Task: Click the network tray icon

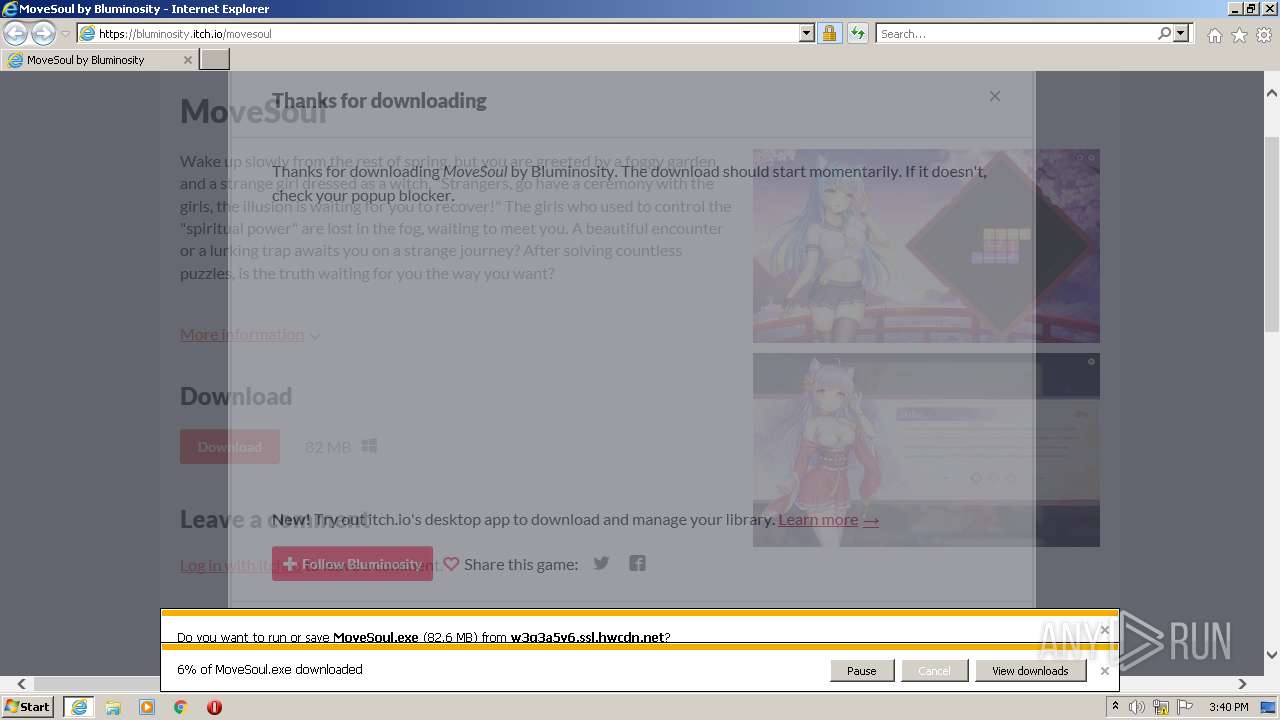Action: click(x=1161, y=707)
